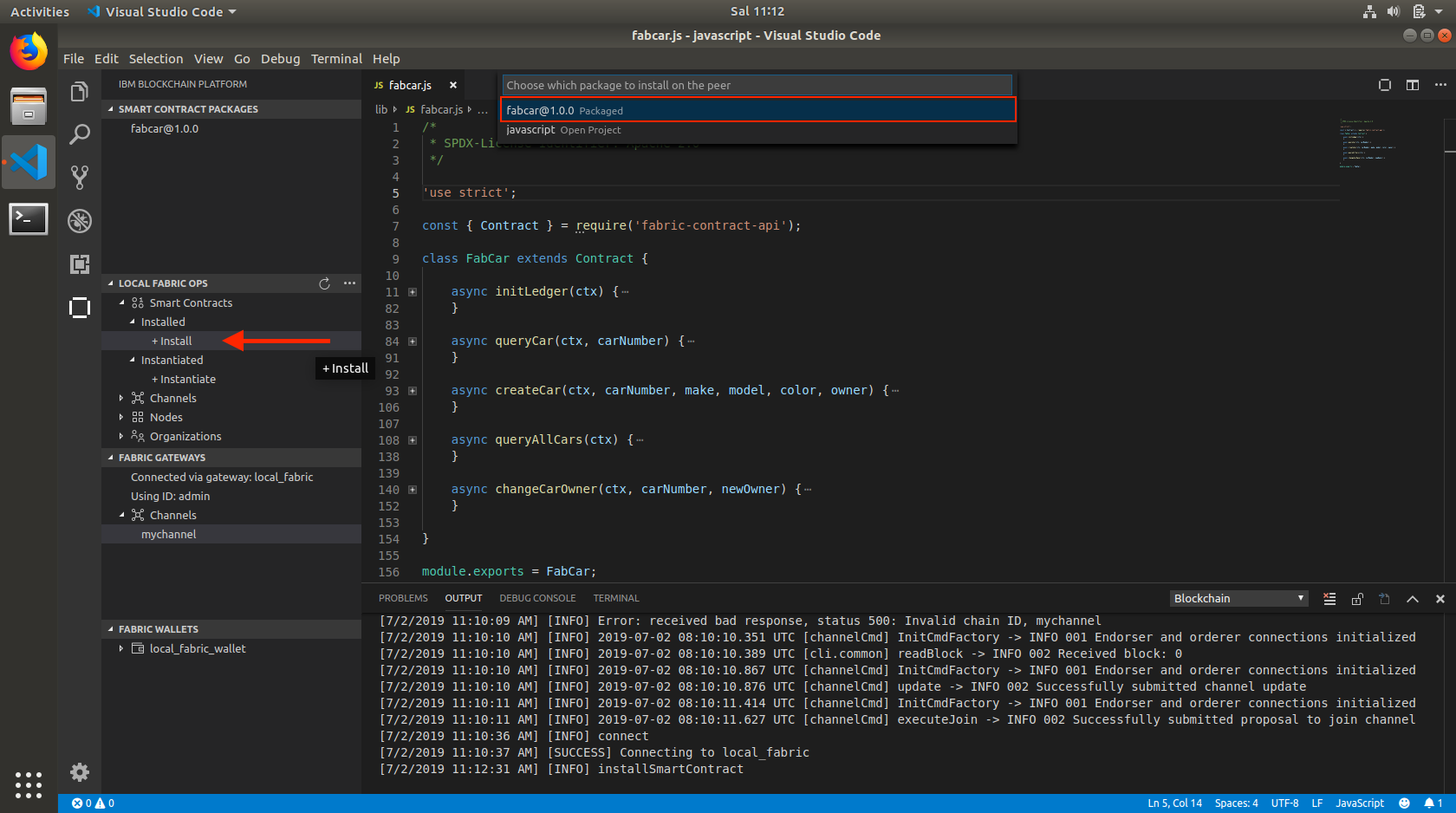Open the output log file icon
1456x813 pixels.
(x=1385, y=599)
